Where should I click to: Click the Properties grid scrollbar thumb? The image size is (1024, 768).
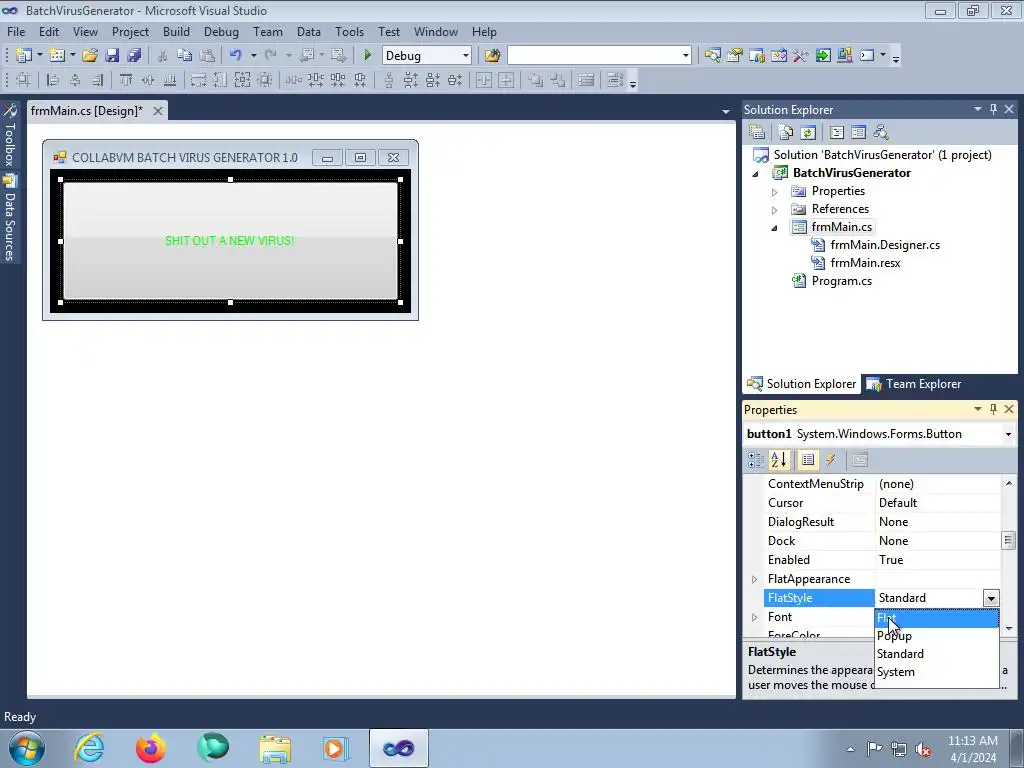click(x=1008, y=540)
